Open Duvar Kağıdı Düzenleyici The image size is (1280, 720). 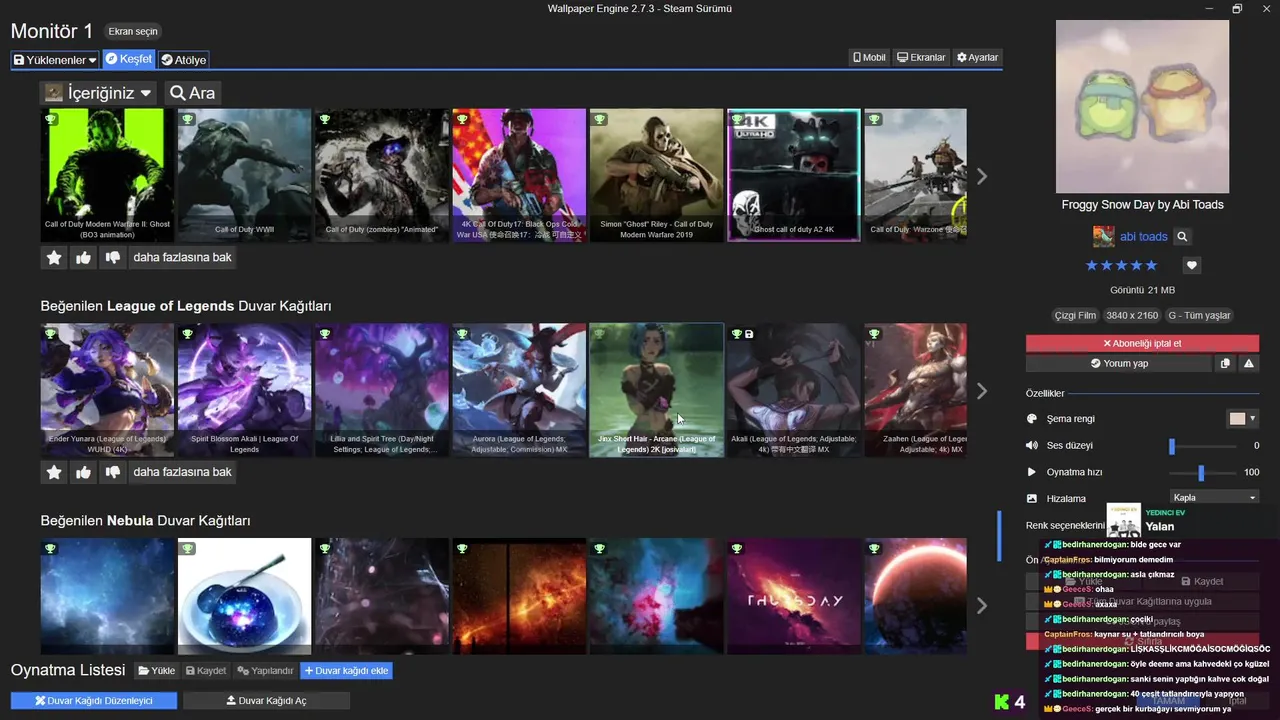94,701
